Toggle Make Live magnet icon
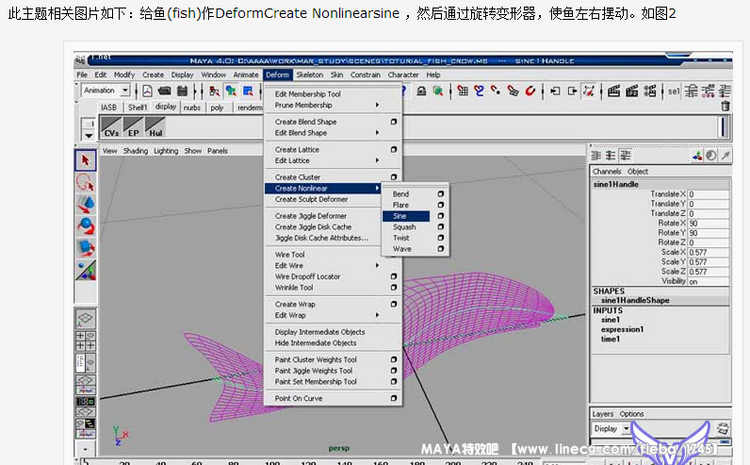Screen dimensions: 750x465 click(x=530, y=90)
